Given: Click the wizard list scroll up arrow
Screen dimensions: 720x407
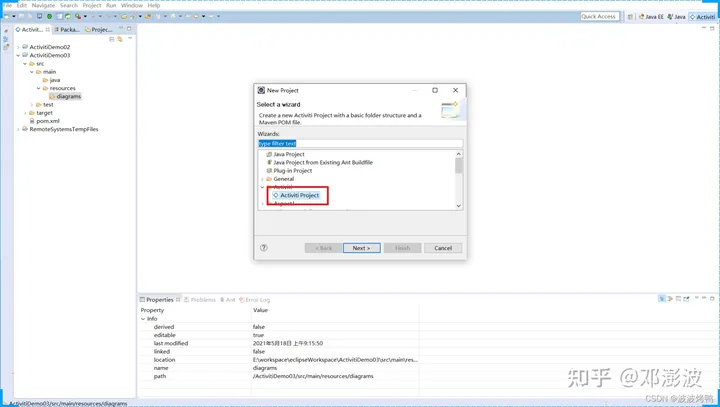Looking at the screenshot, I should pyautogui.click(x=458, y=154).
